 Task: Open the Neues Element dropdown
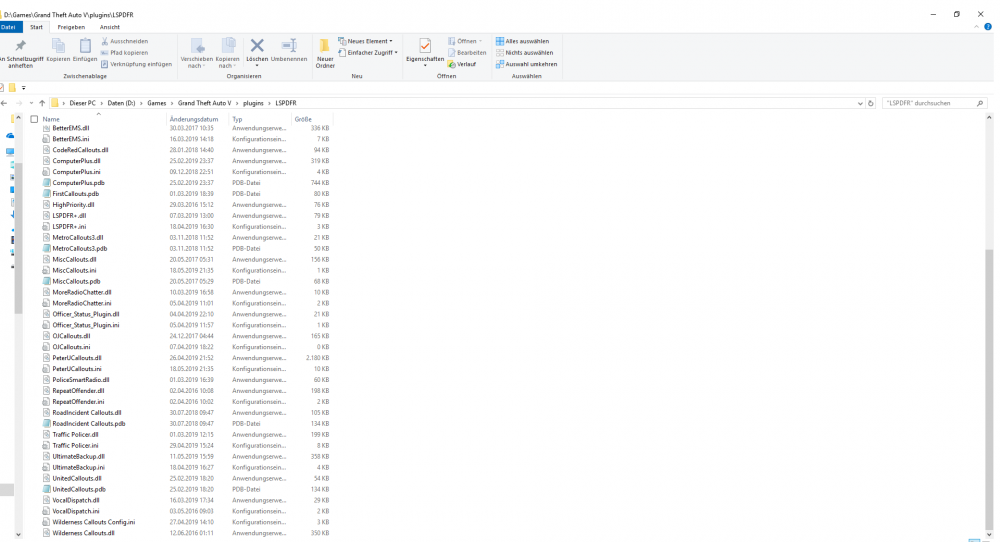point(365,41)
